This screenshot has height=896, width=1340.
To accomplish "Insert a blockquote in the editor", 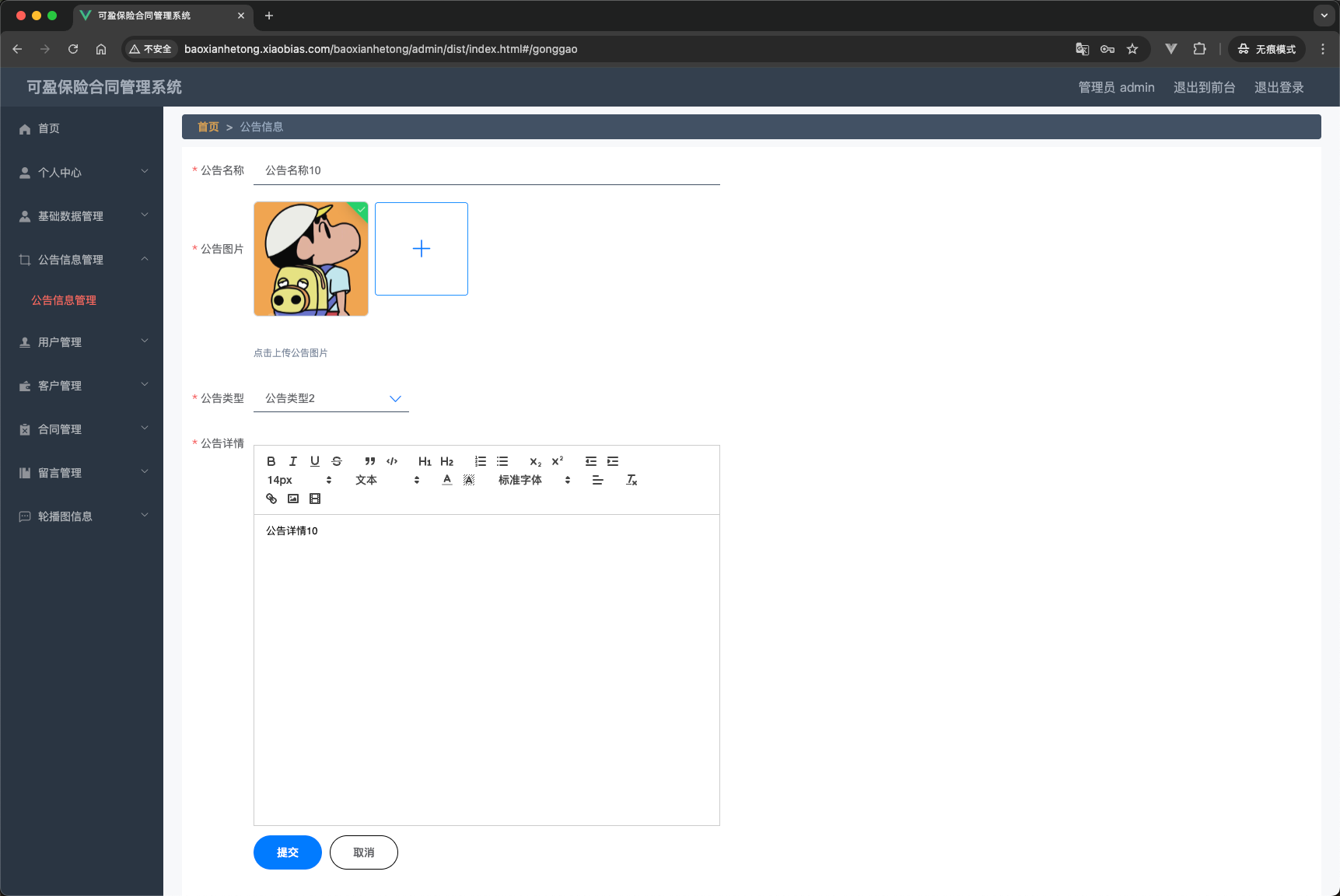I will [370, 461].
